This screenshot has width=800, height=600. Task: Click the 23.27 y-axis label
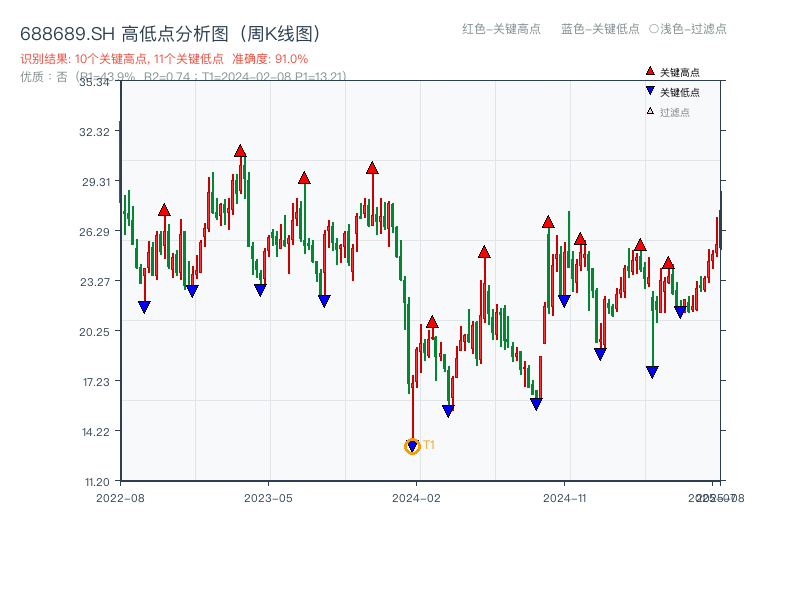95,282
